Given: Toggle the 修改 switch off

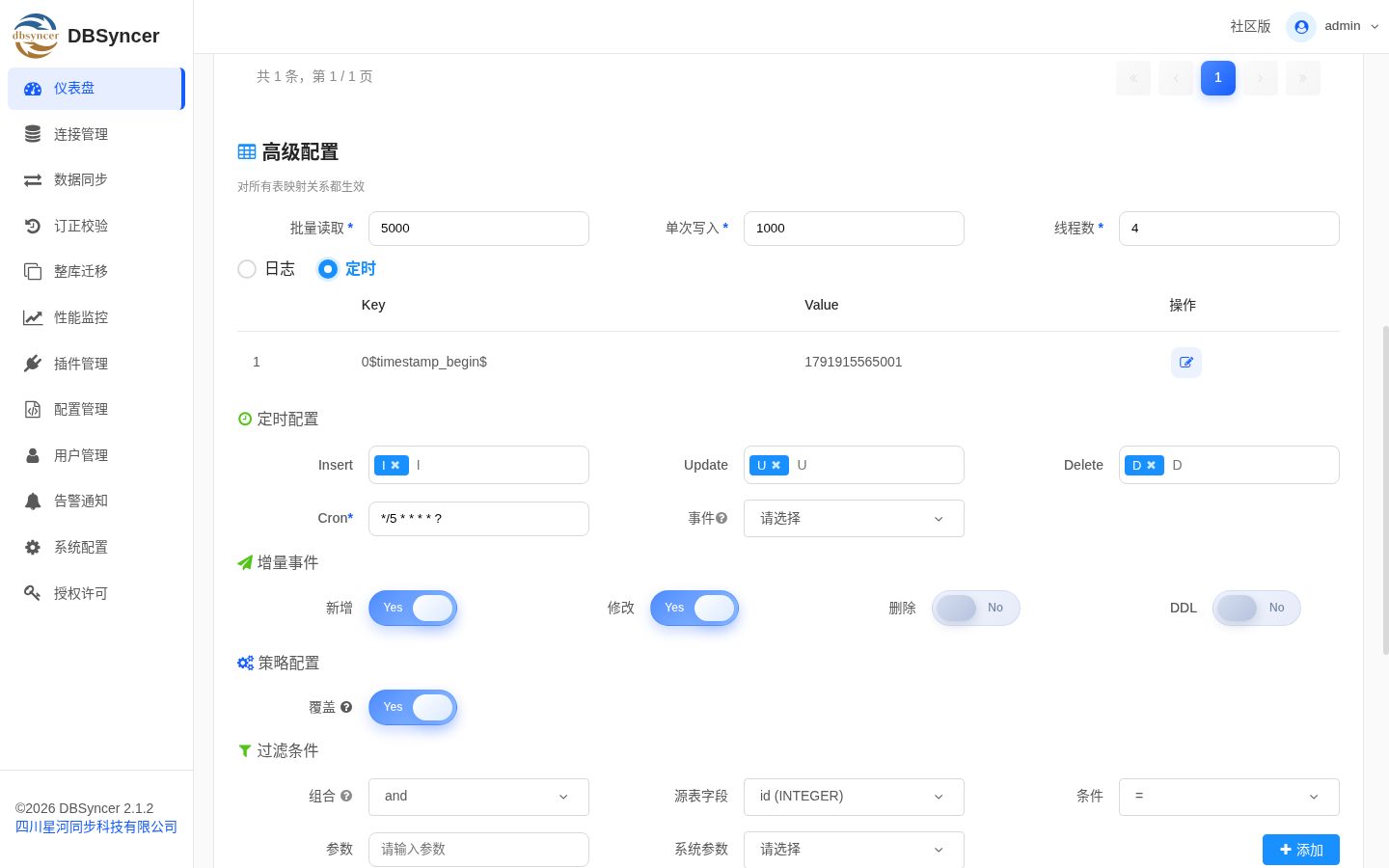Looking at the screenshot, I should (x=694, y=608).
